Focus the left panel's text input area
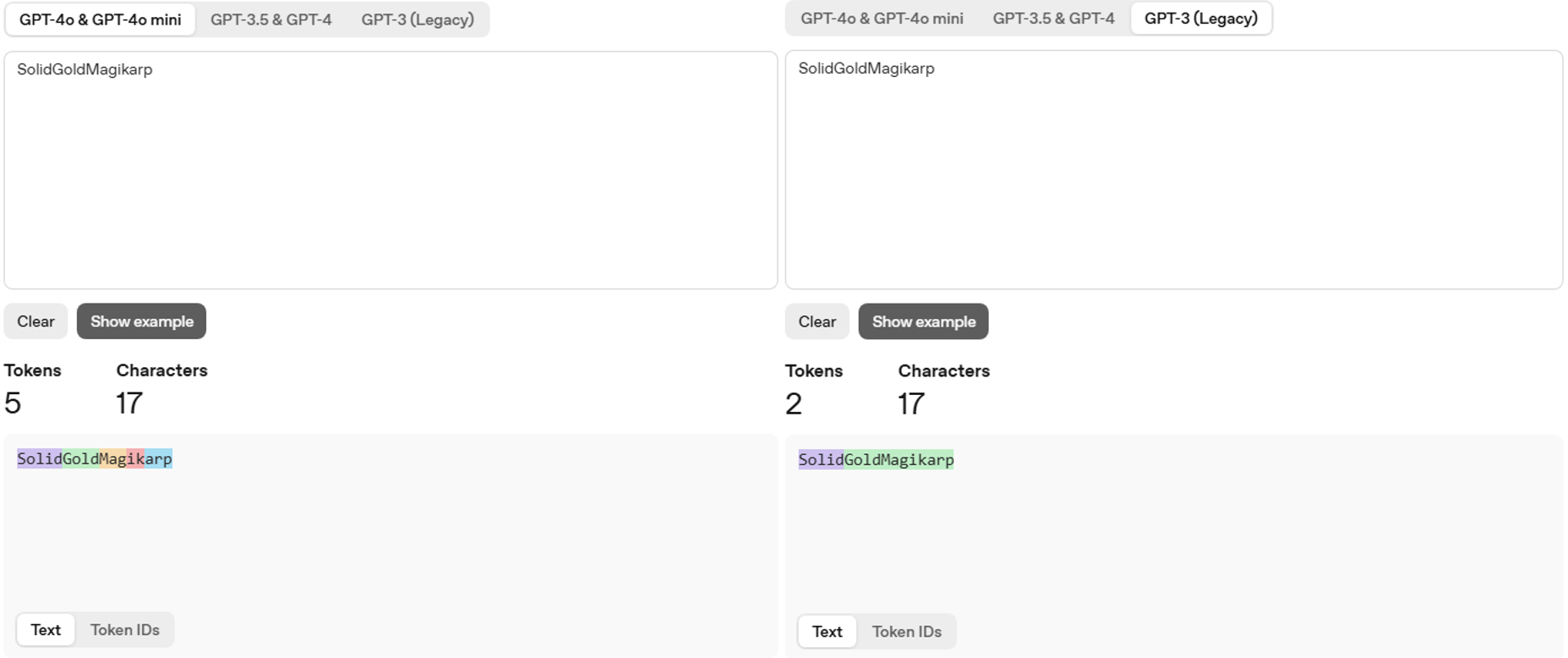Image resolution: width=1568 pixels, height=658 pixels. pos(391,170)
